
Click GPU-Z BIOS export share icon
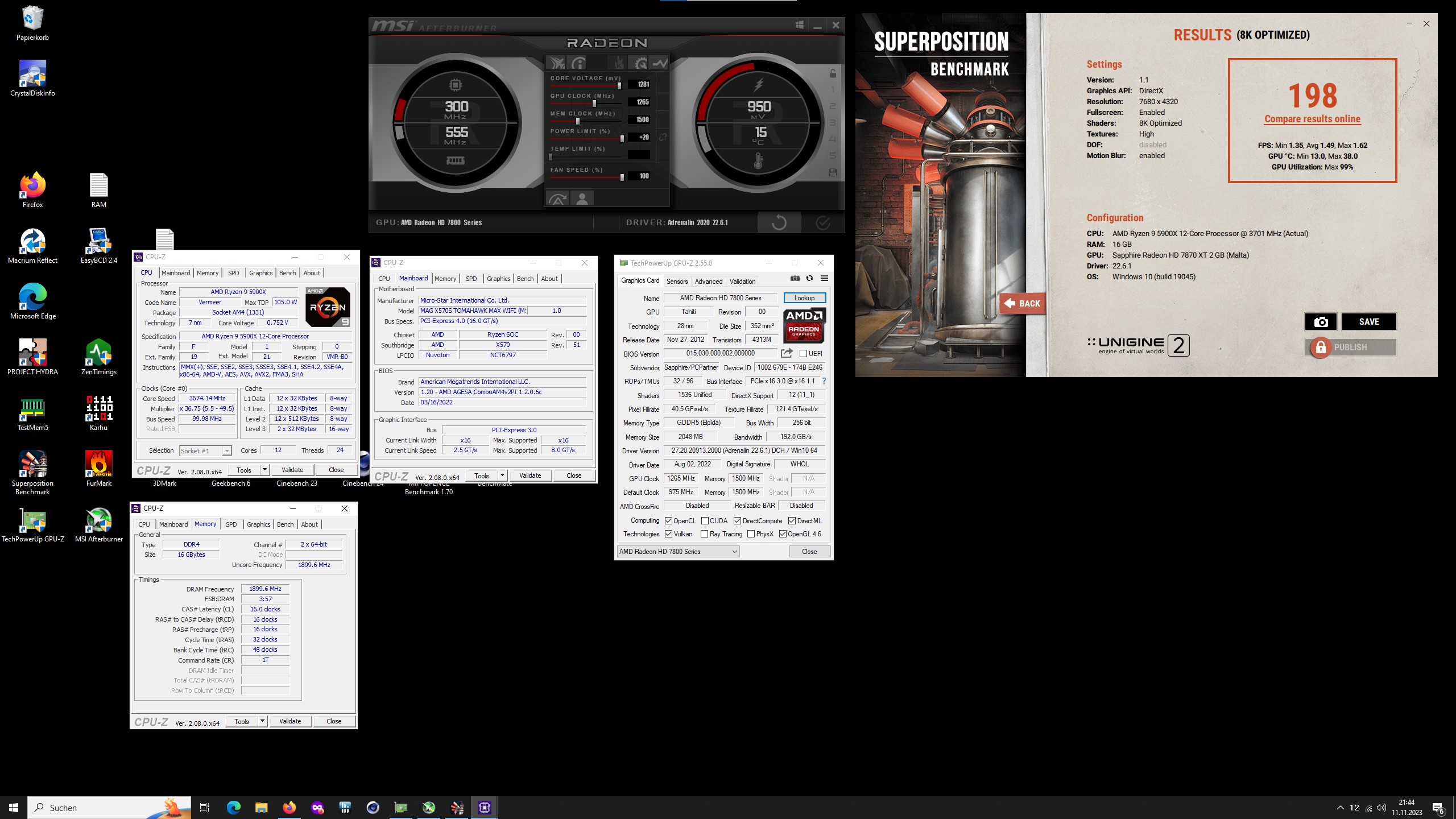(787, 353)
